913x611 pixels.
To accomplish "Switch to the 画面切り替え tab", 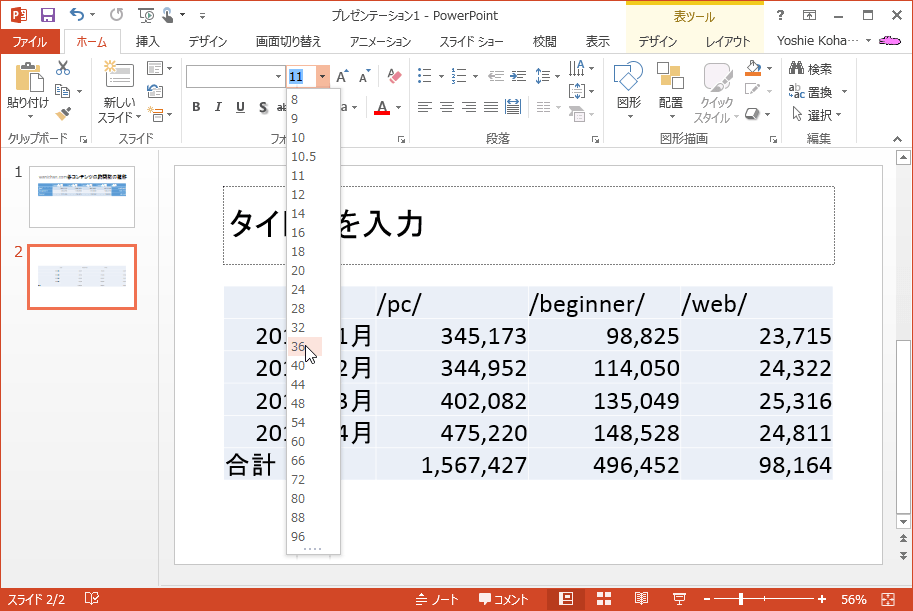I will (x=288, y=41).
